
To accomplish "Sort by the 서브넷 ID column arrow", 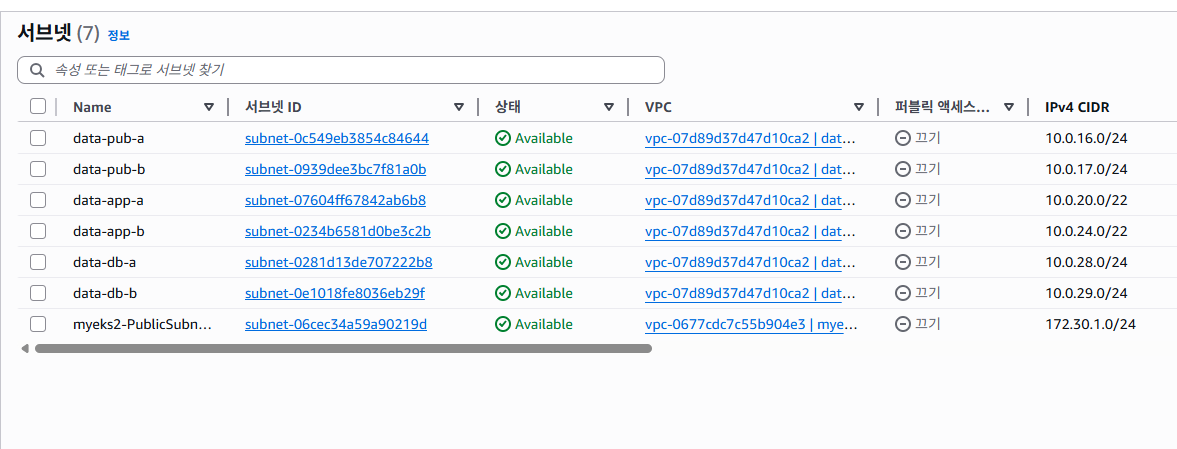I will pyautogui.click(x=459, y=107).
